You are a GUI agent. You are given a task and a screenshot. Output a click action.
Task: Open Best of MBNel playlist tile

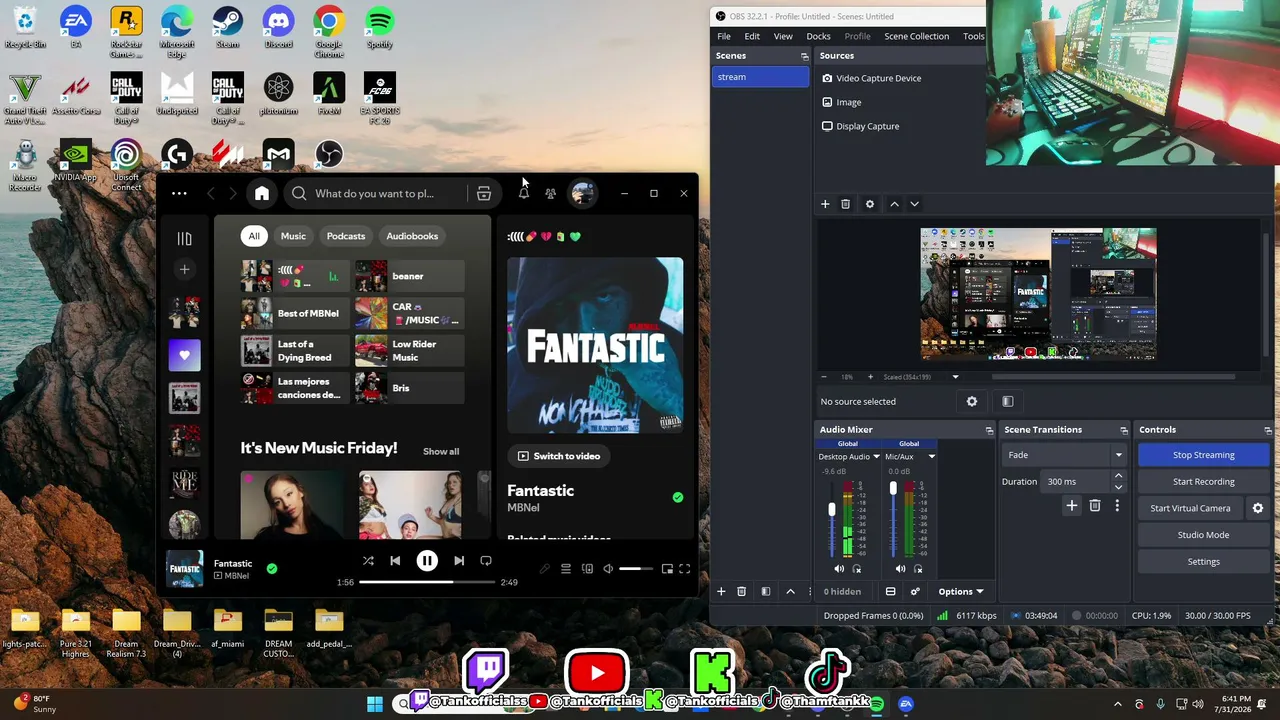296,313
